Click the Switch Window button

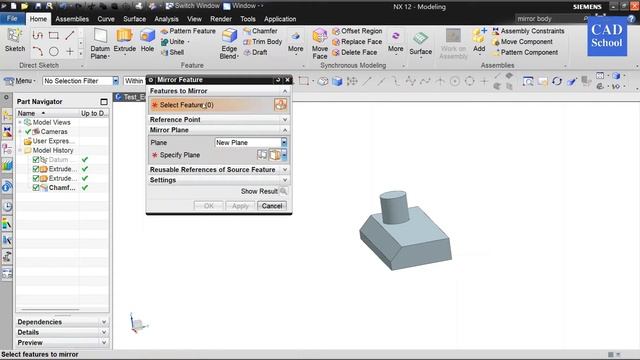pos(192,6)
